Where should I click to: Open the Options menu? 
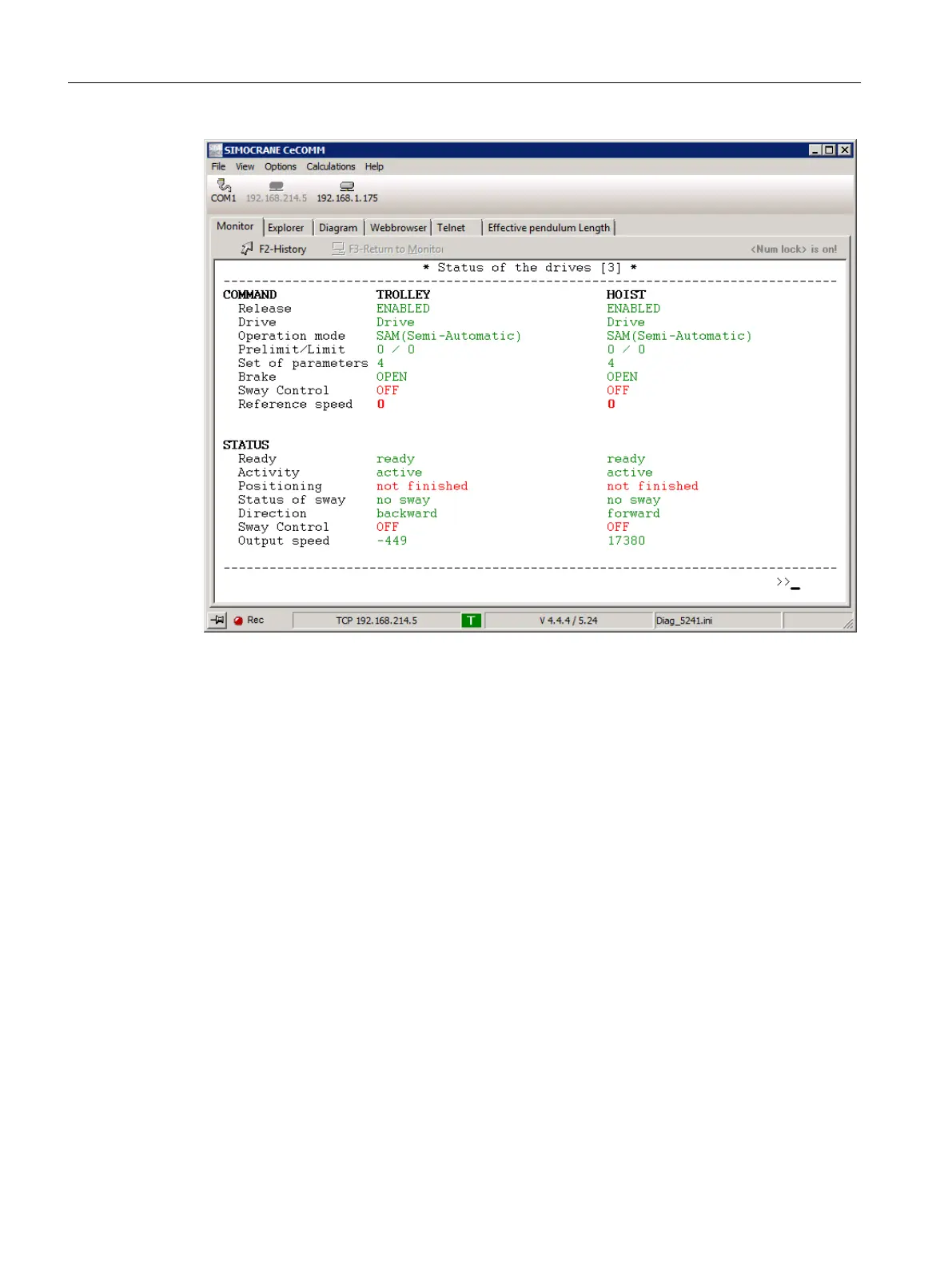pos(281,167)
